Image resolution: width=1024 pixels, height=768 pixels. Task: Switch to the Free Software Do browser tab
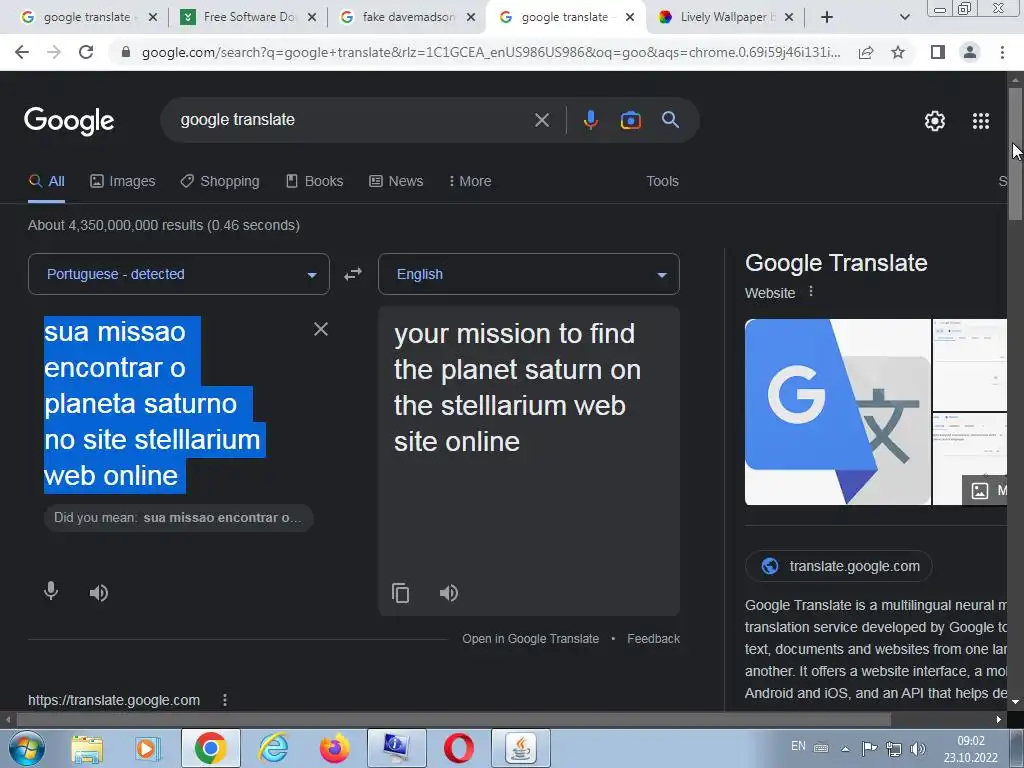pos(248,17)
